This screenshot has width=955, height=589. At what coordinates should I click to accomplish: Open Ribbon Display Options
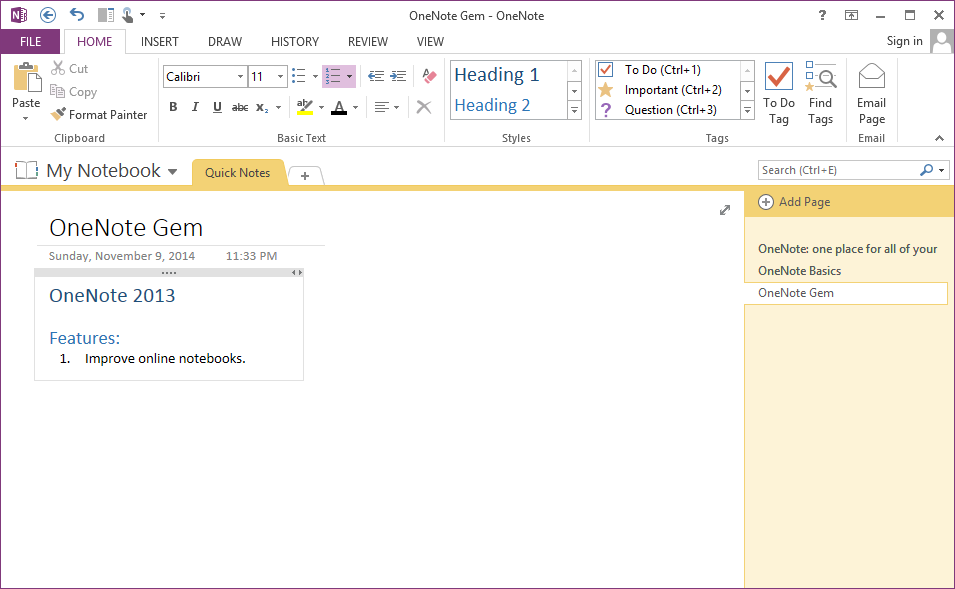tap(851, 15)
